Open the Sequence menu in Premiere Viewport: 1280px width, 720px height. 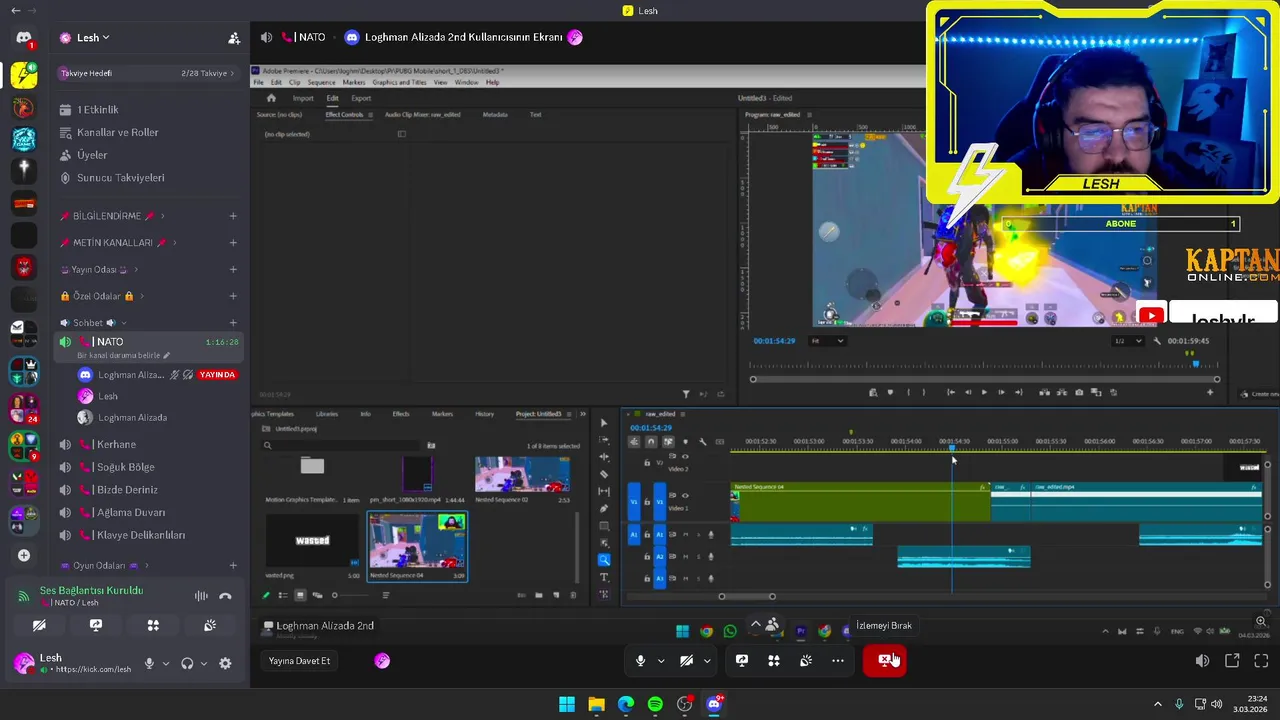click(321, 82)
